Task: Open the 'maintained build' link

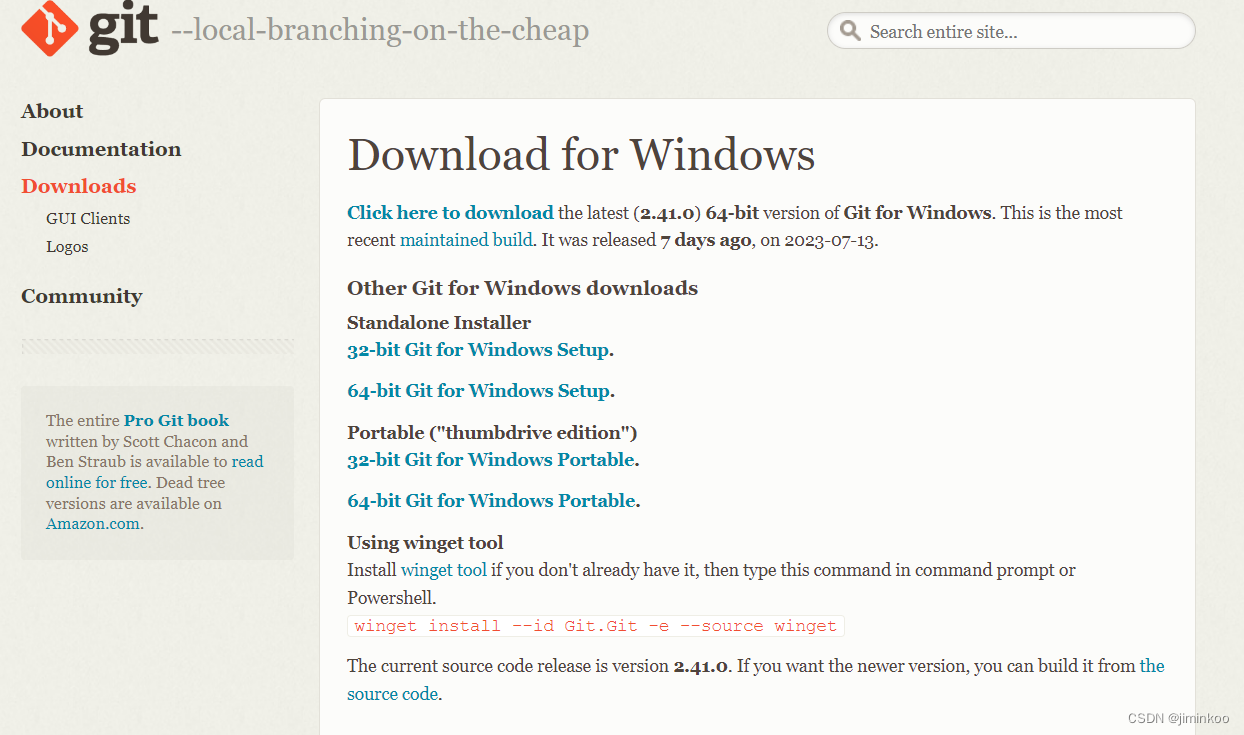Action: click(x=466, y=240)
